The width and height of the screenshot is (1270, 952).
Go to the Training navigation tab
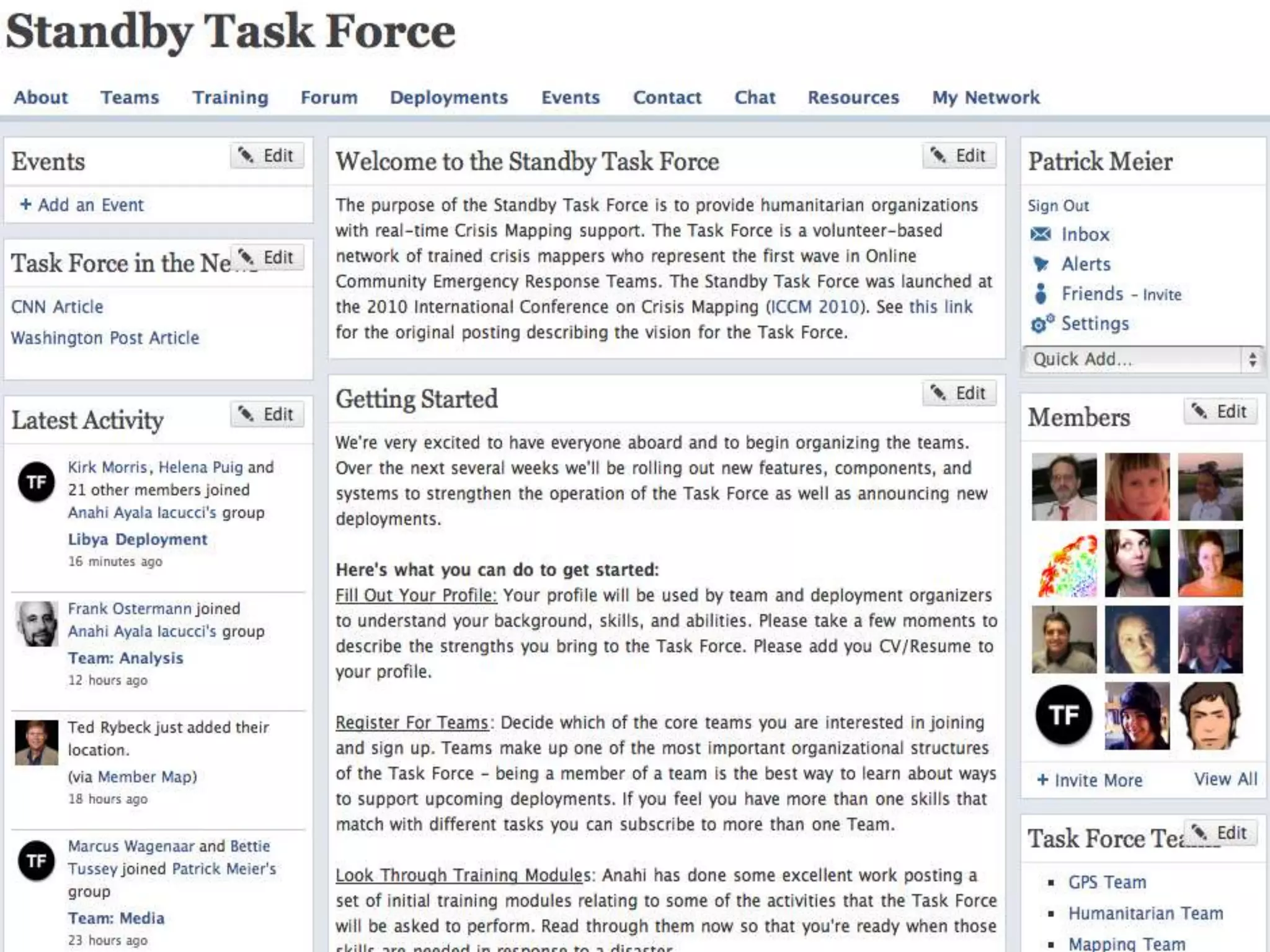click(230, 97)
